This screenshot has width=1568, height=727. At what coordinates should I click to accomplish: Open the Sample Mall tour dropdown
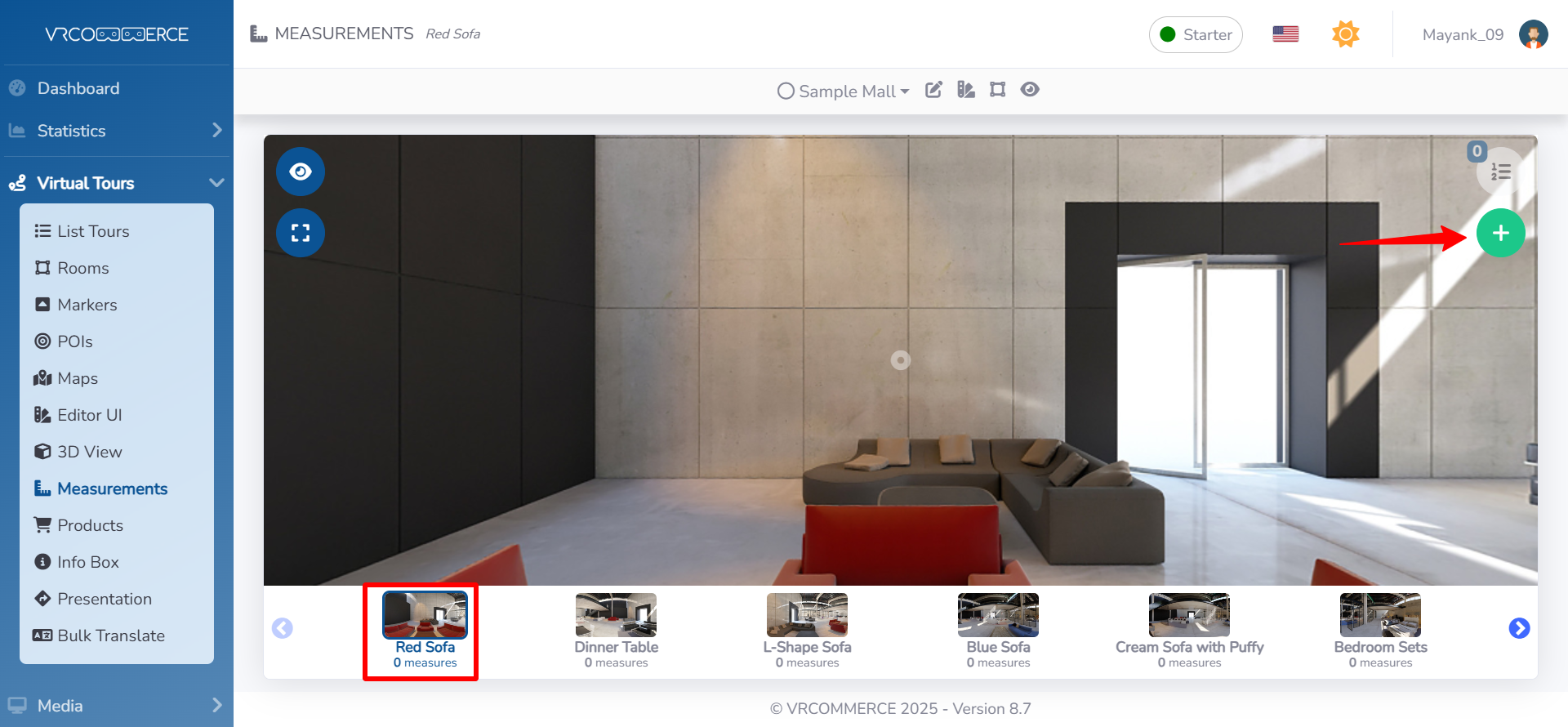pos(844,91)
